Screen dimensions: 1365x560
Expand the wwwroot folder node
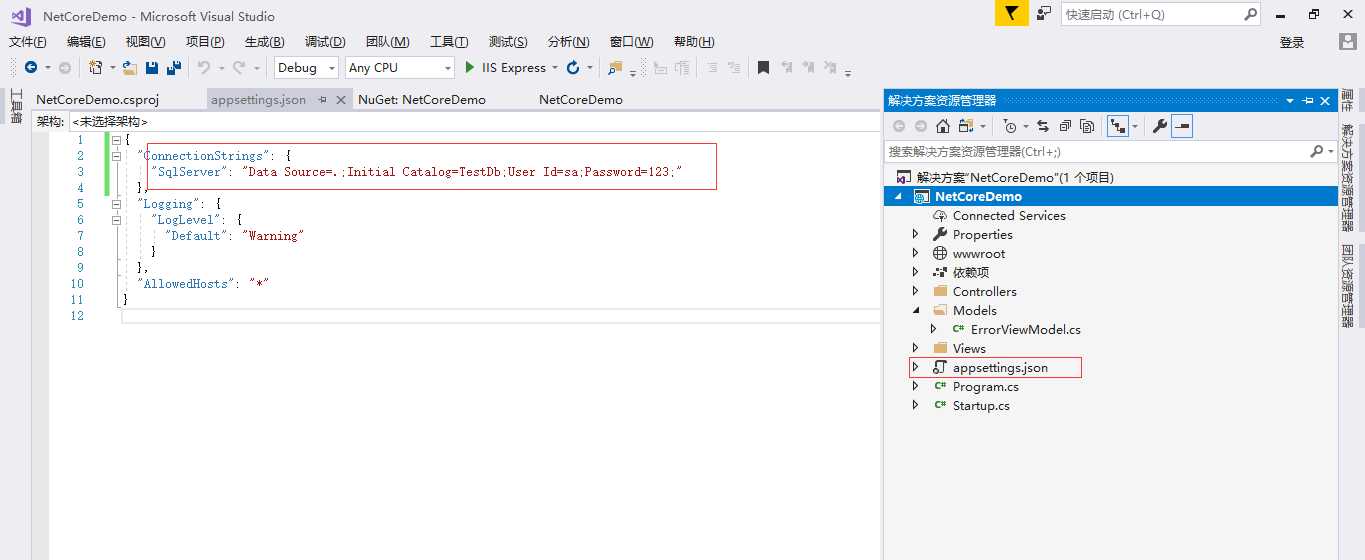915,253
